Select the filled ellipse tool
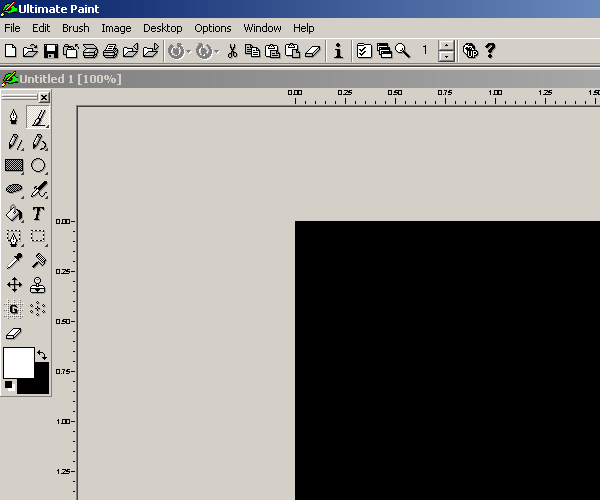Screen dimensions: 600x500 (14, 189)
